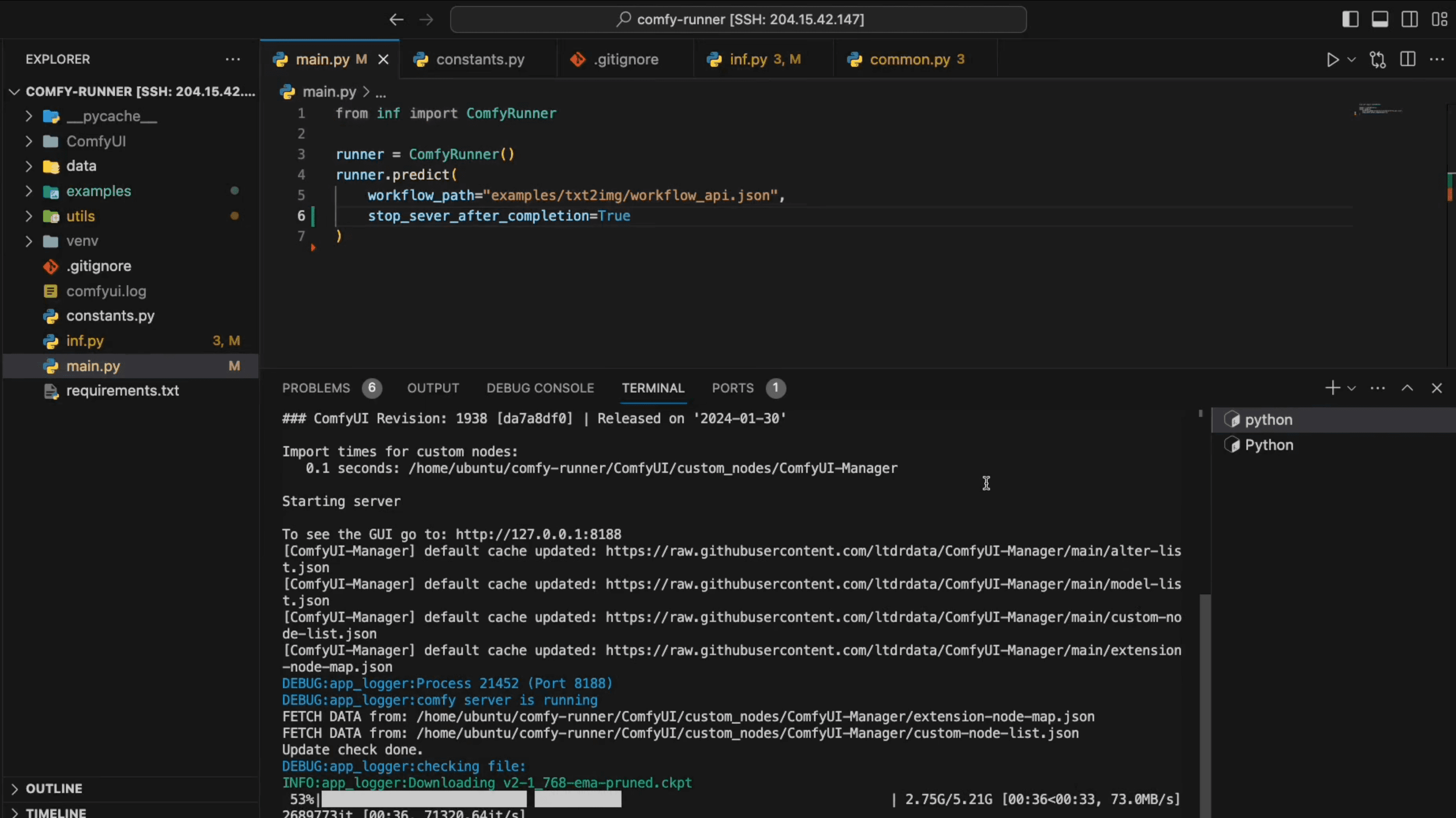
Task: Toggle the secondary side bar layout icon
Action: [1409, 19]
